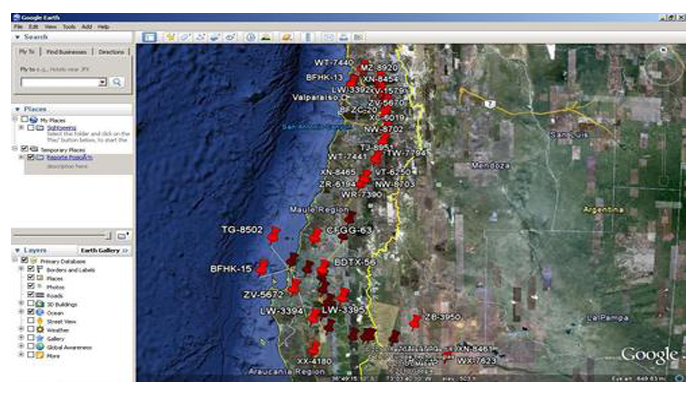Uncheck the Temporary Places checkbox
The width and height of the screenshot is (700, 400).
25,149
